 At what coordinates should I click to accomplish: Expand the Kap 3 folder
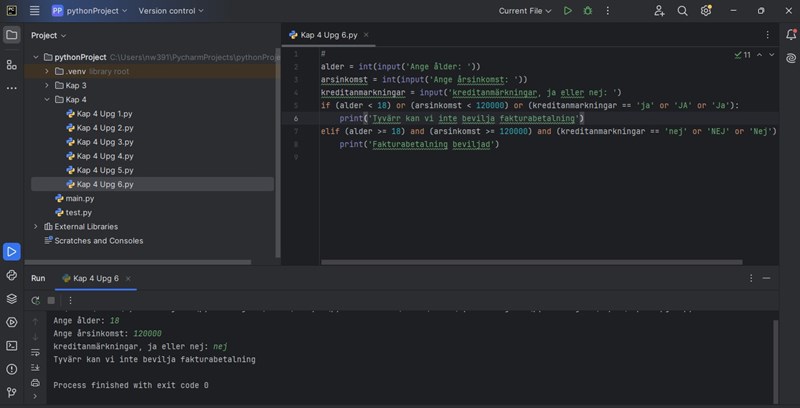47,86
